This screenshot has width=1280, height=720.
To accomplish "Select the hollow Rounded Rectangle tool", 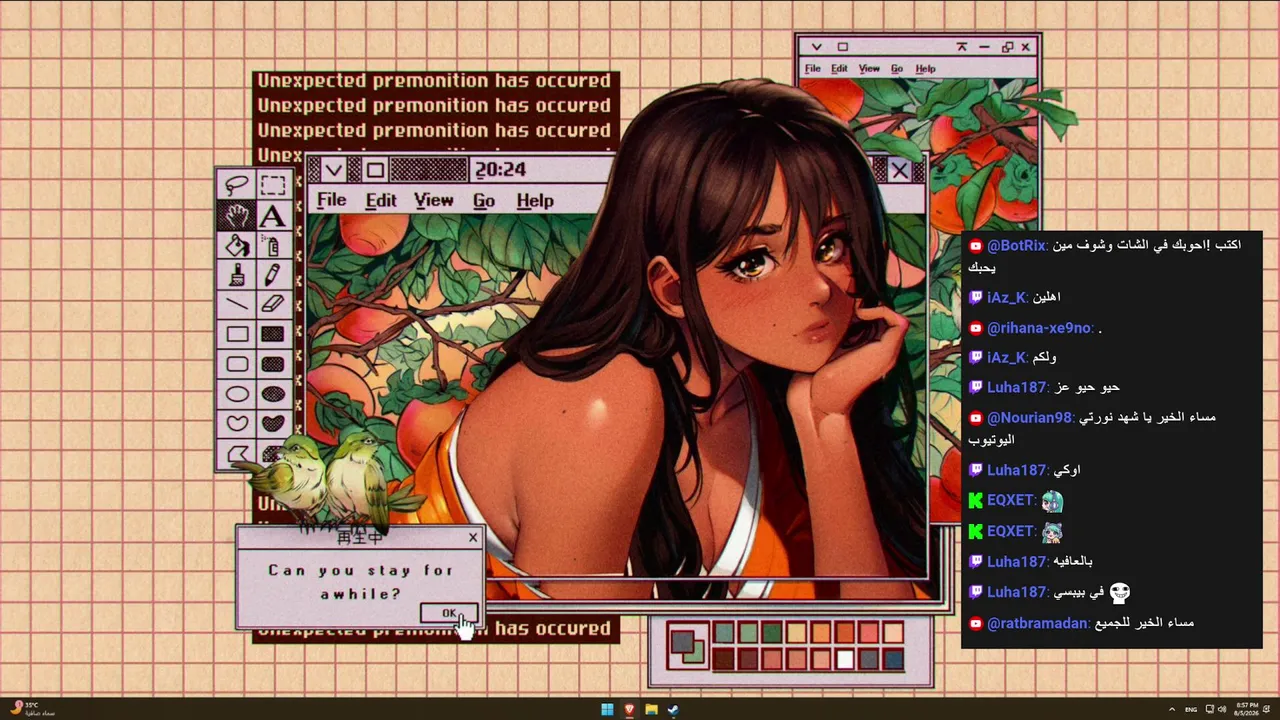I will click(237, 364).
